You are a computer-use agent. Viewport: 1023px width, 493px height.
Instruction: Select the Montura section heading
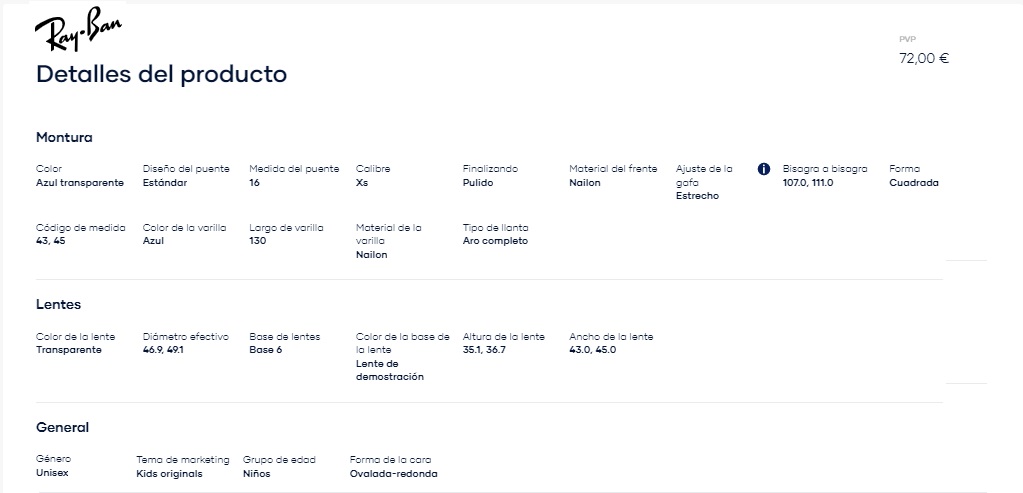click(64, 138)
